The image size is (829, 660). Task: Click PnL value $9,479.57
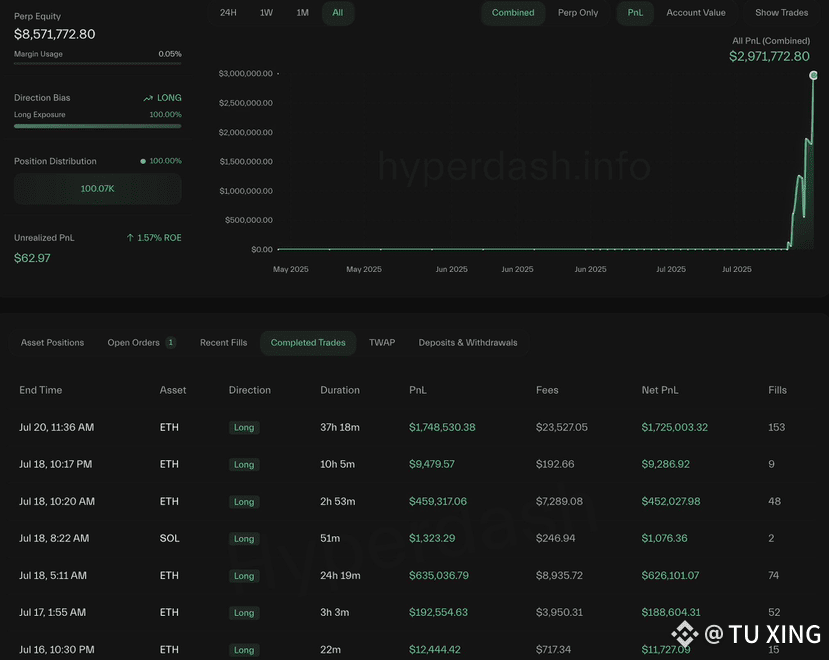431,464
